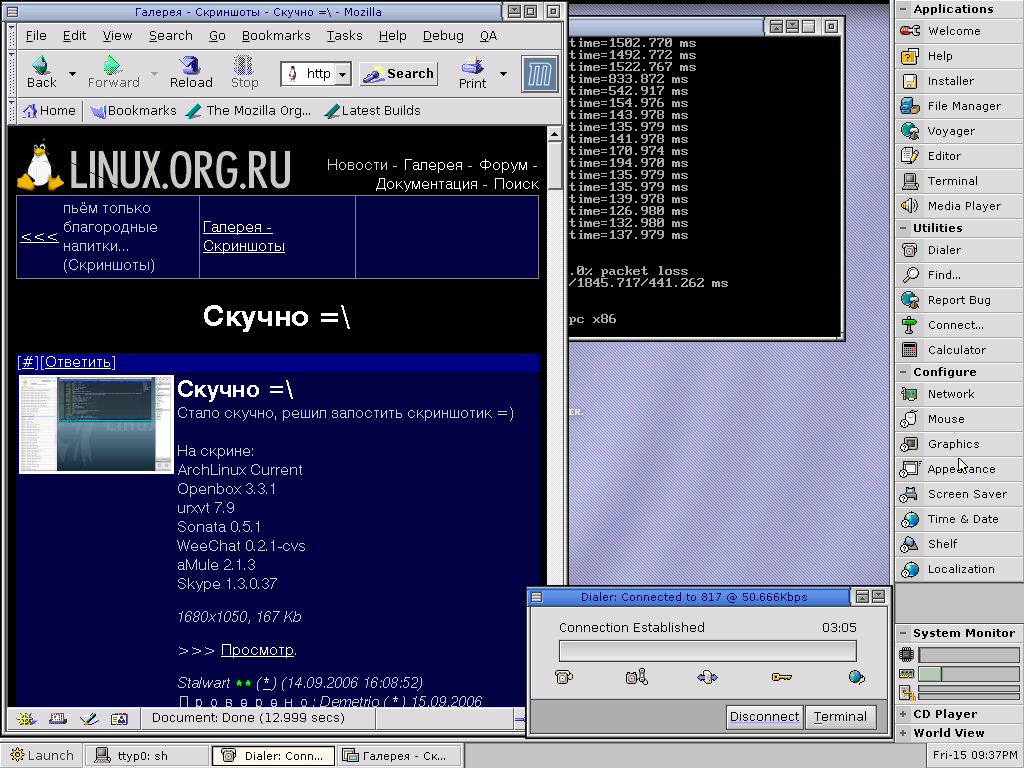
Task: Launch Media Player
Action: (958, 206)
